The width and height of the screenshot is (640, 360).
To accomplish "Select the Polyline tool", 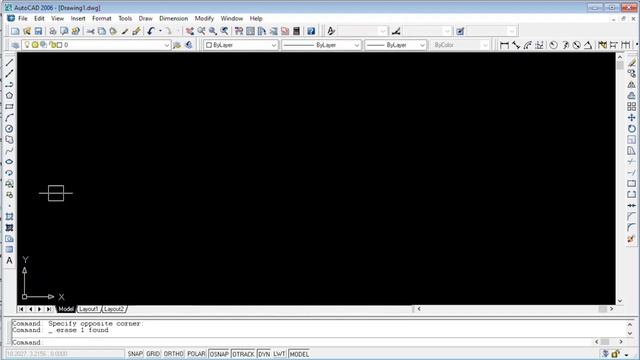I will point(9,84).
